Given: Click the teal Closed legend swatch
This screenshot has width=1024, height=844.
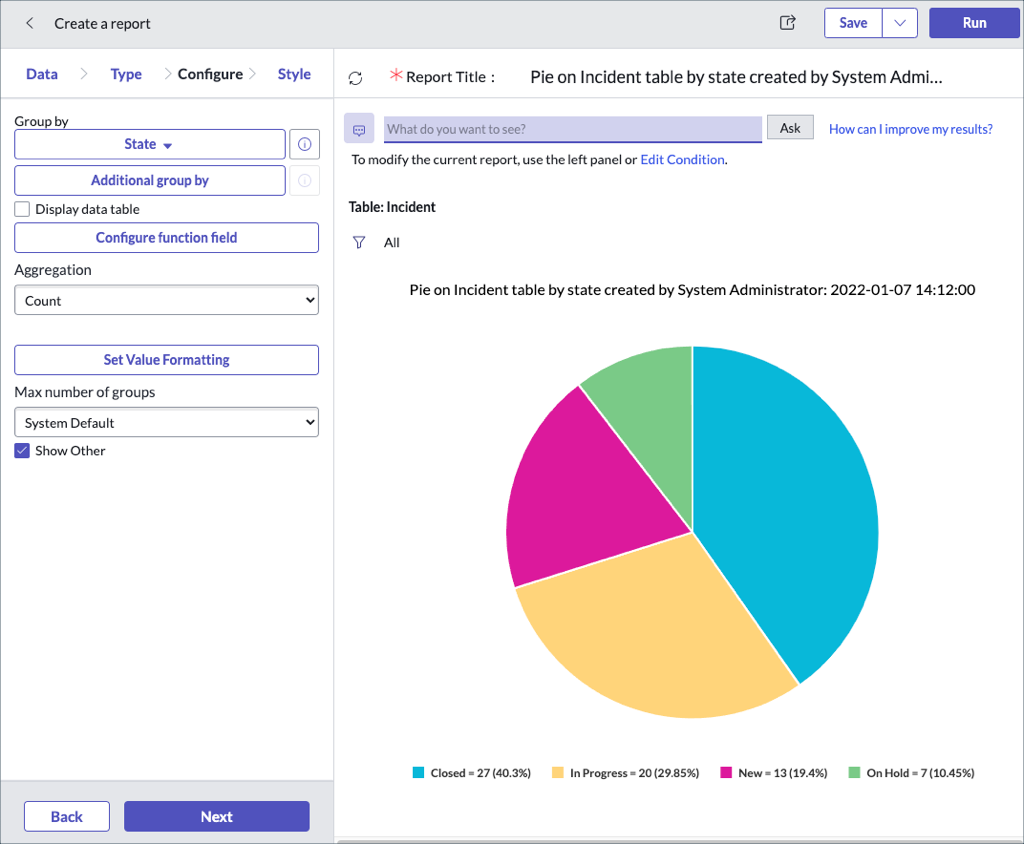Looking at the screenshot, I should pos(418,773).
